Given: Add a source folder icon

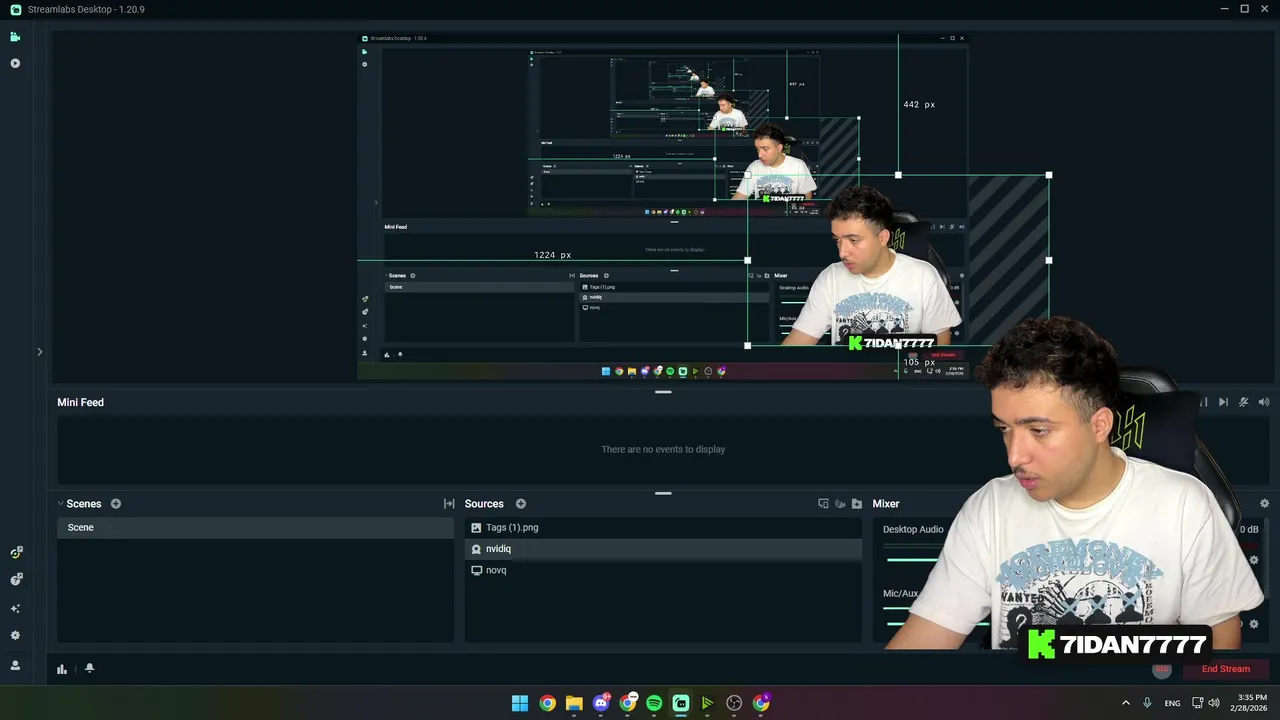Looking at the screenshot, I should coord(857,504).
